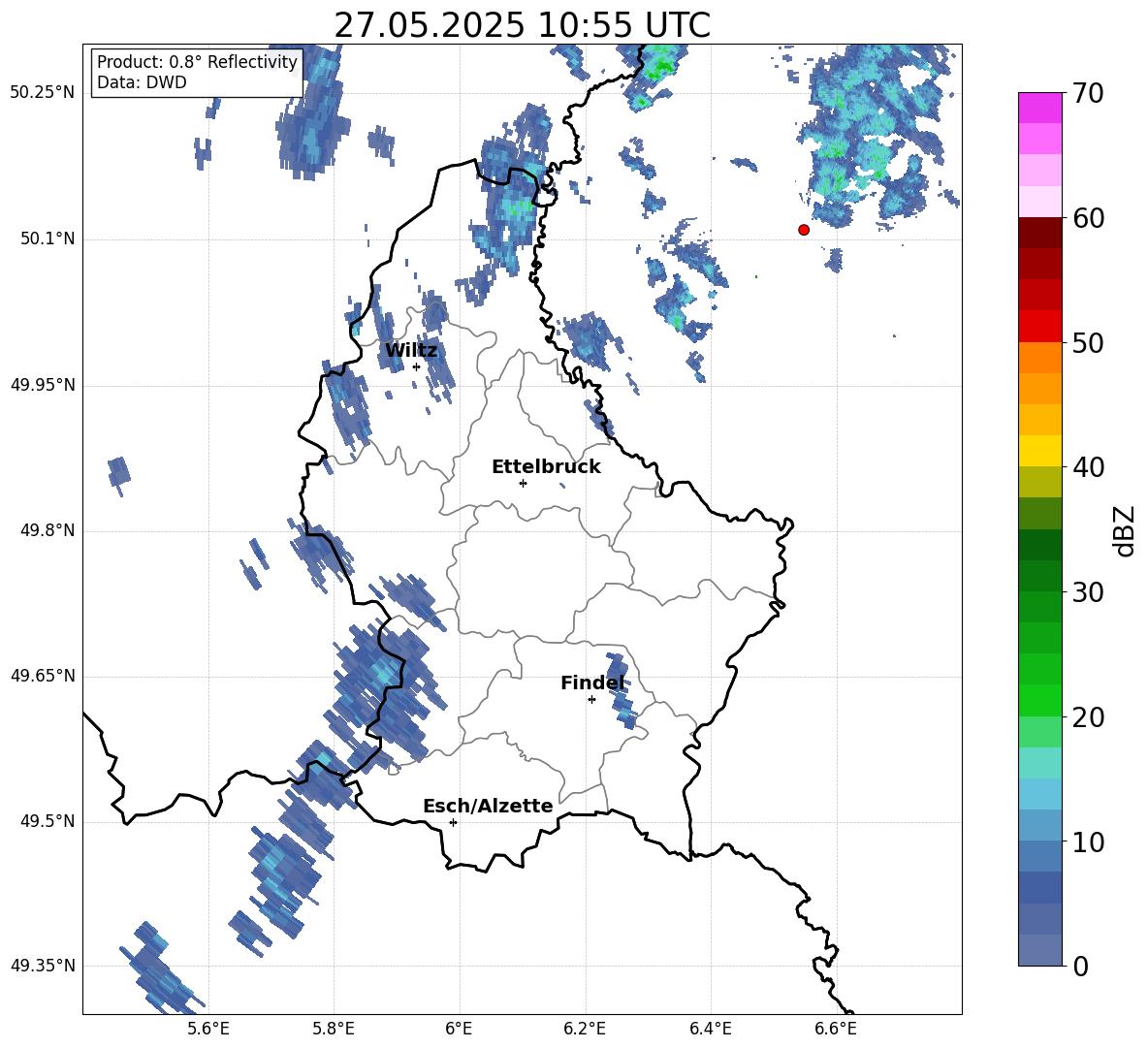Screen dimensions: 1148x1048
Task: Click the orange colorbar segment below 50
Action: pyautogui.click(x=1039, y=358)
